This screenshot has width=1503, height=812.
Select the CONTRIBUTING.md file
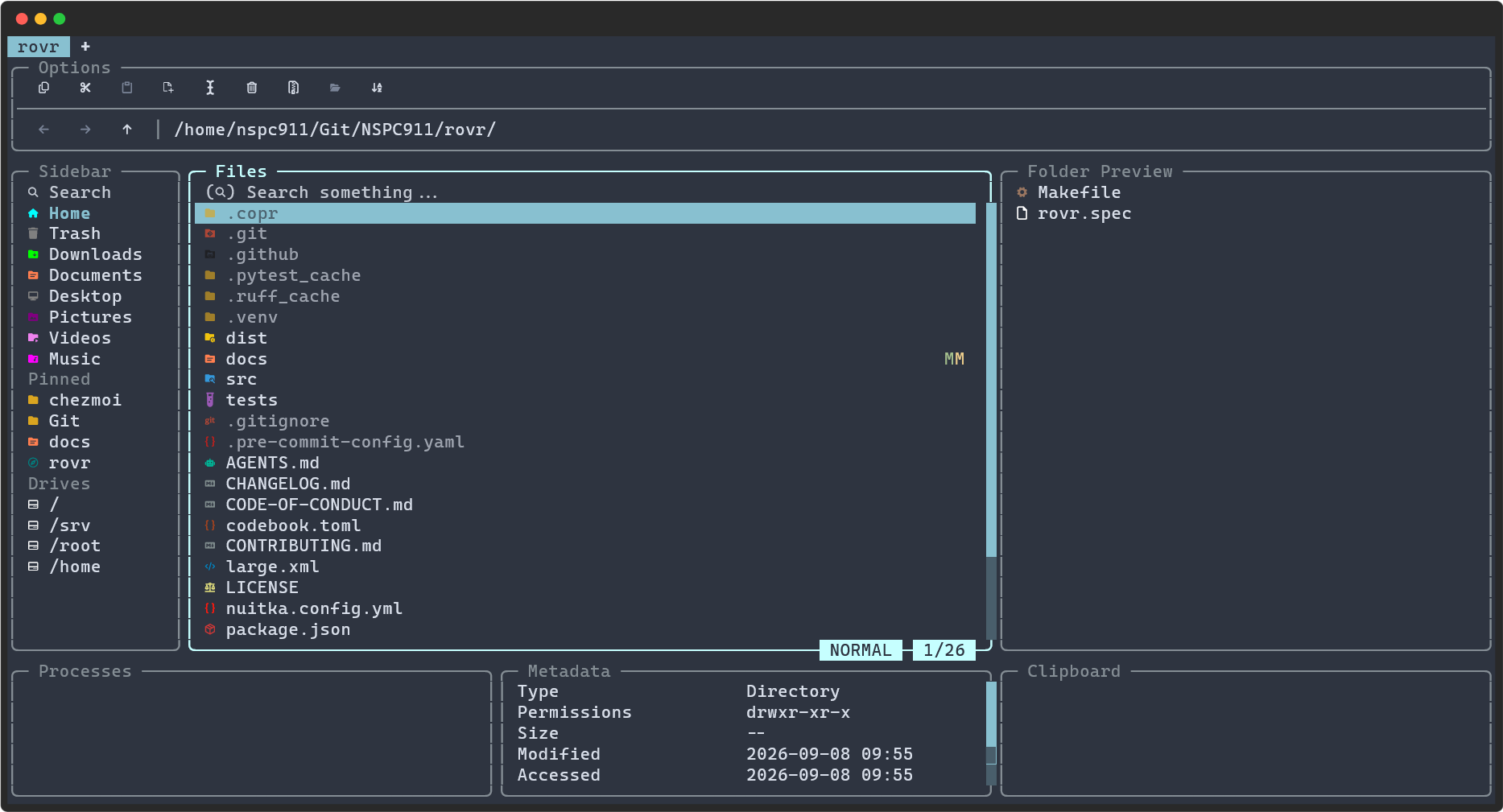click(x=585, y=546)
